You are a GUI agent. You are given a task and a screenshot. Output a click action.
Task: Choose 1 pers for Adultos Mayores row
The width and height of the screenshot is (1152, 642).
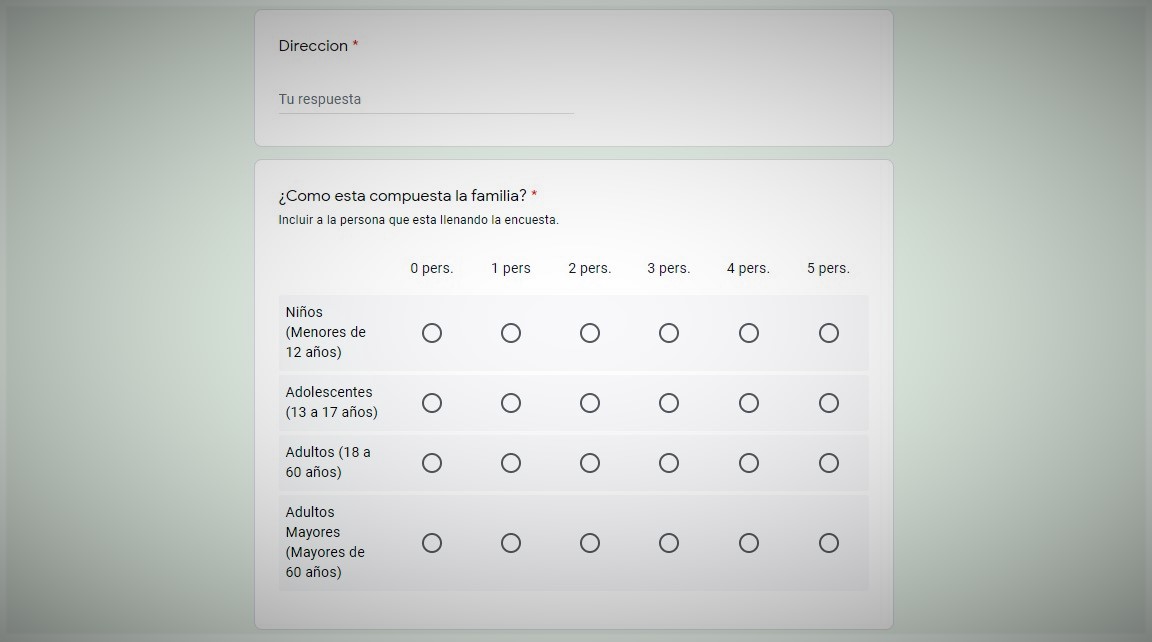coord(510,543)
